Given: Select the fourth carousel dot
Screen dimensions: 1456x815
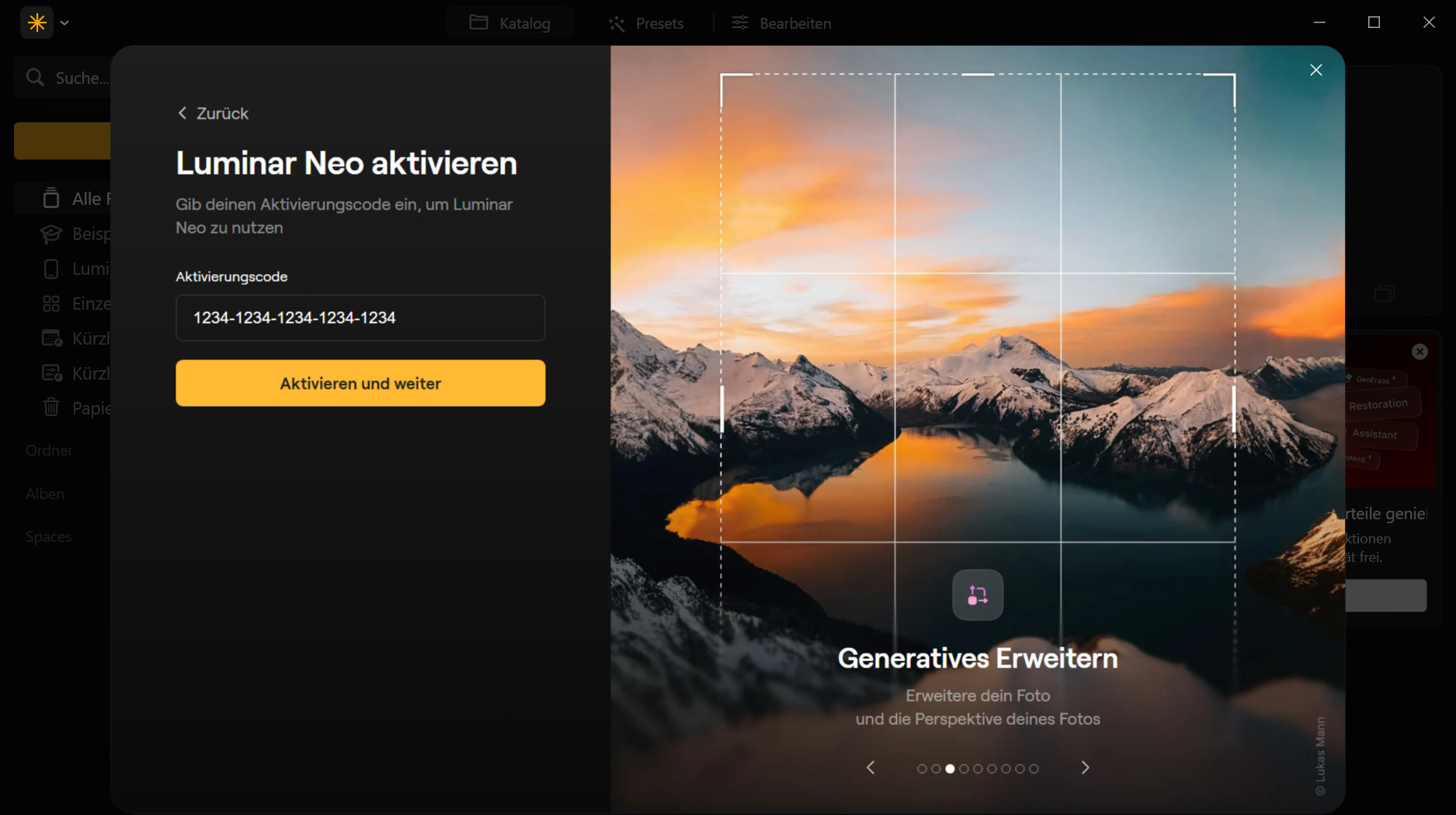Looking at the screenshot, I should point(964,768).
